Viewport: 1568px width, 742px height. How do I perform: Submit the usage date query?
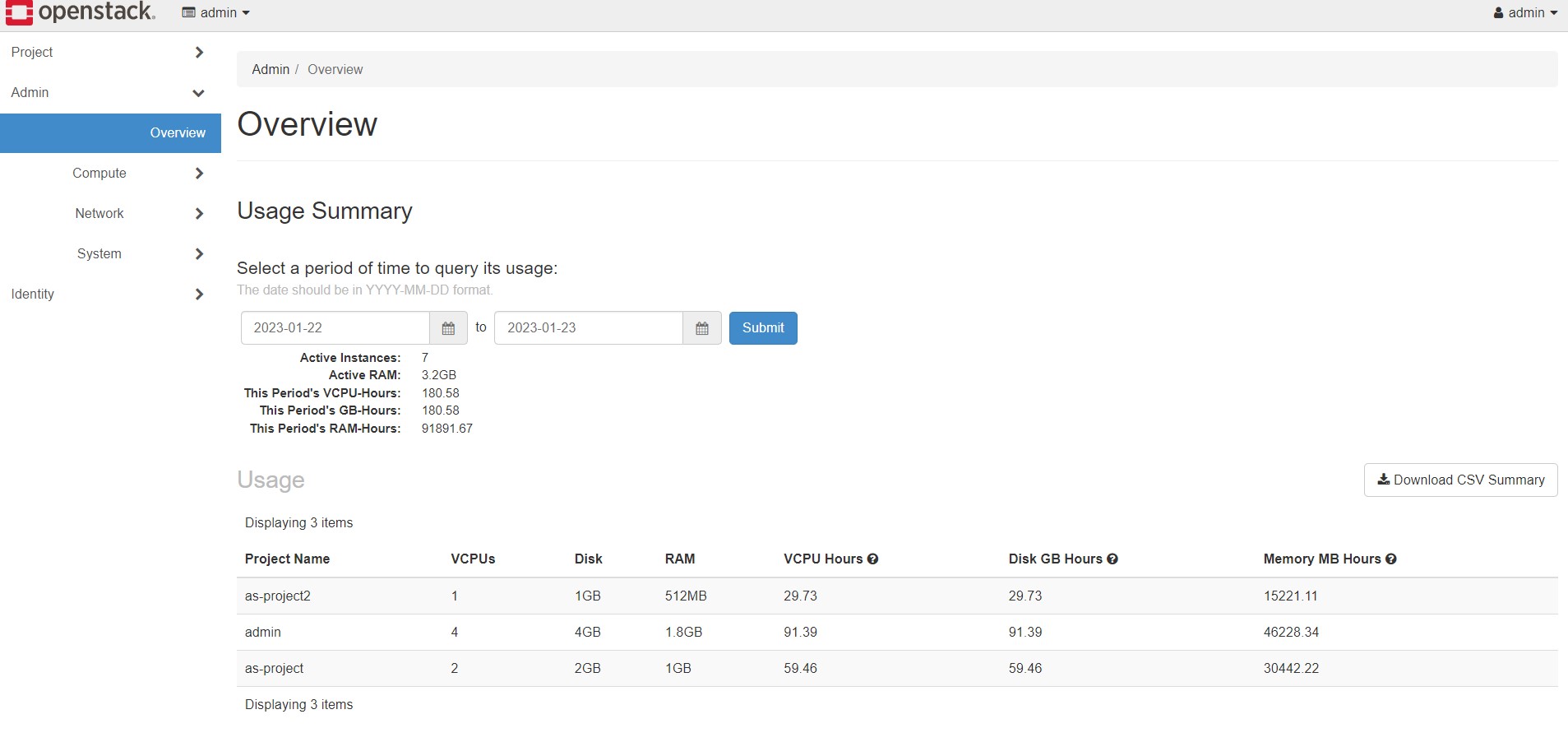point(763,328)
